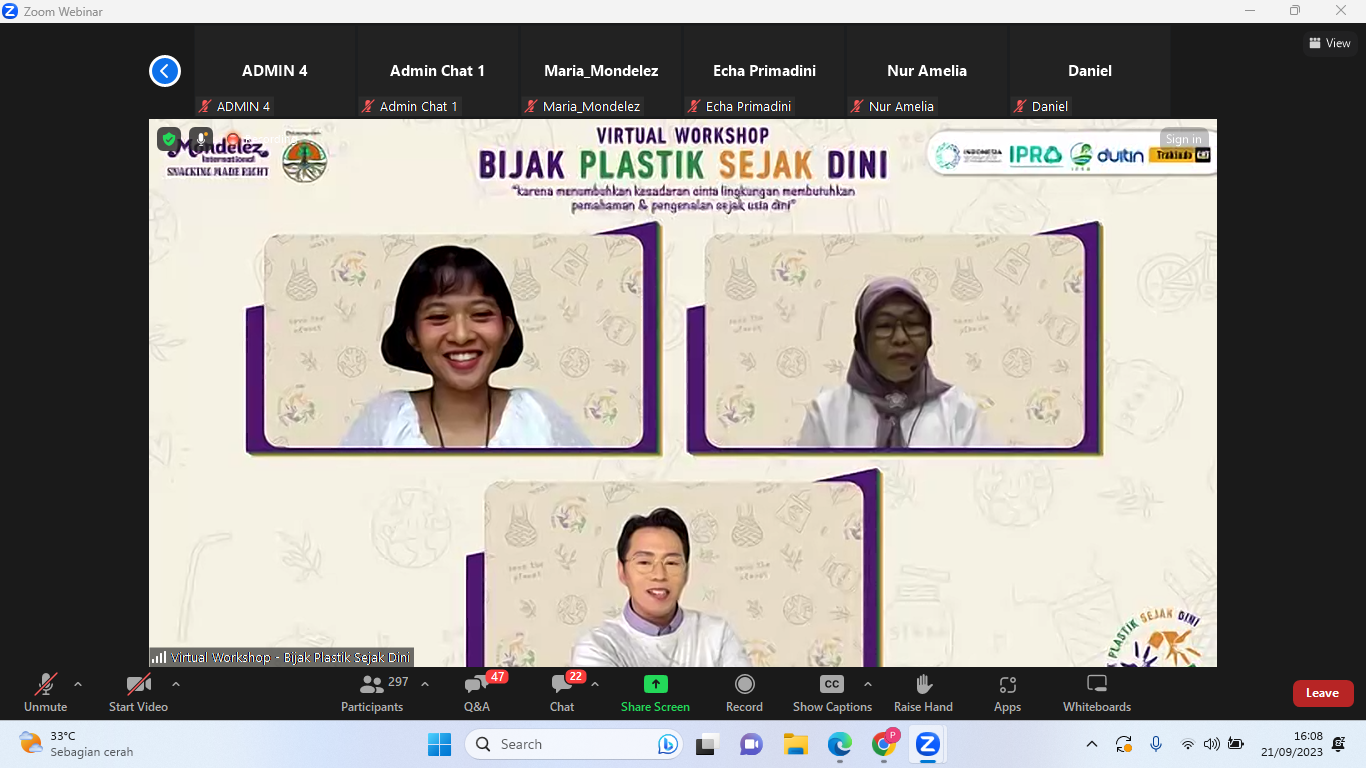The height and width of the screenshot is (768, 1366).
Task: Click the red Recording indicator
Action: [x=233, y=140]
